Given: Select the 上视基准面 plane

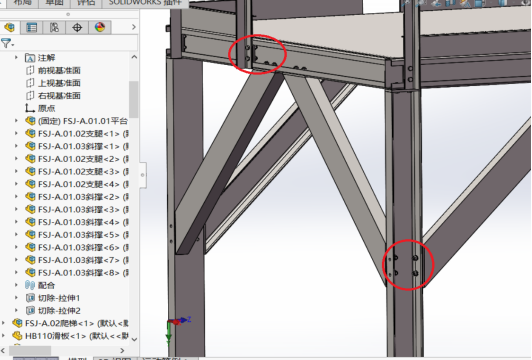Looking at the screenshot, I should (x=59, y=83).
